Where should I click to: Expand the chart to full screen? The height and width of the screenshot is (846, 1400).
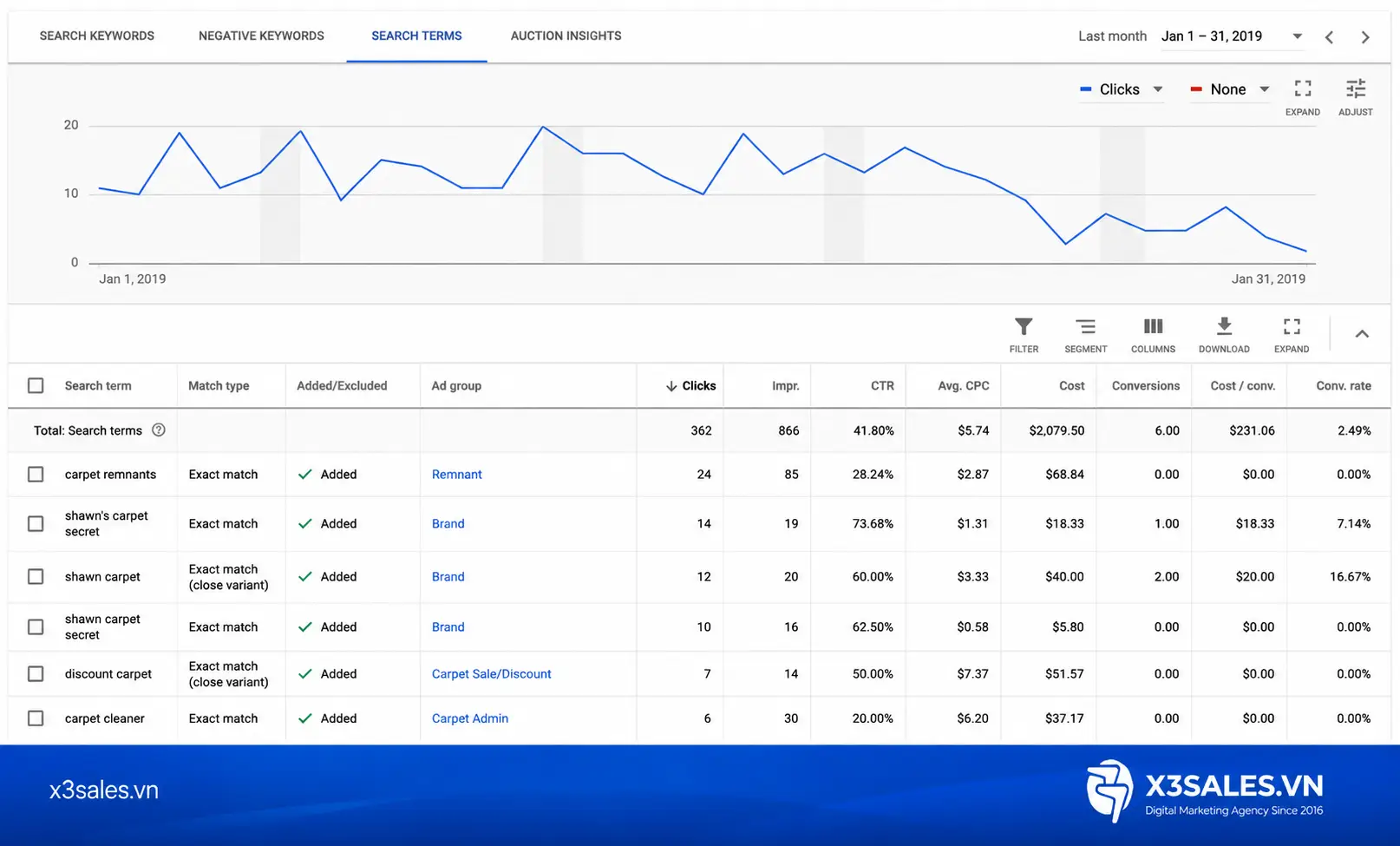[1303, 97]
